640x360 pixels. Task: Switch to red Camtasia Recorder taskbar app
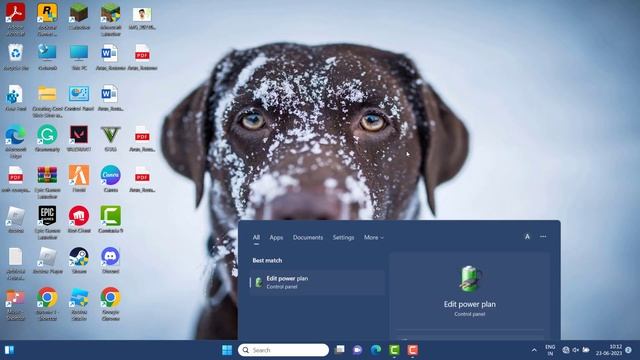tap(413, 350)
